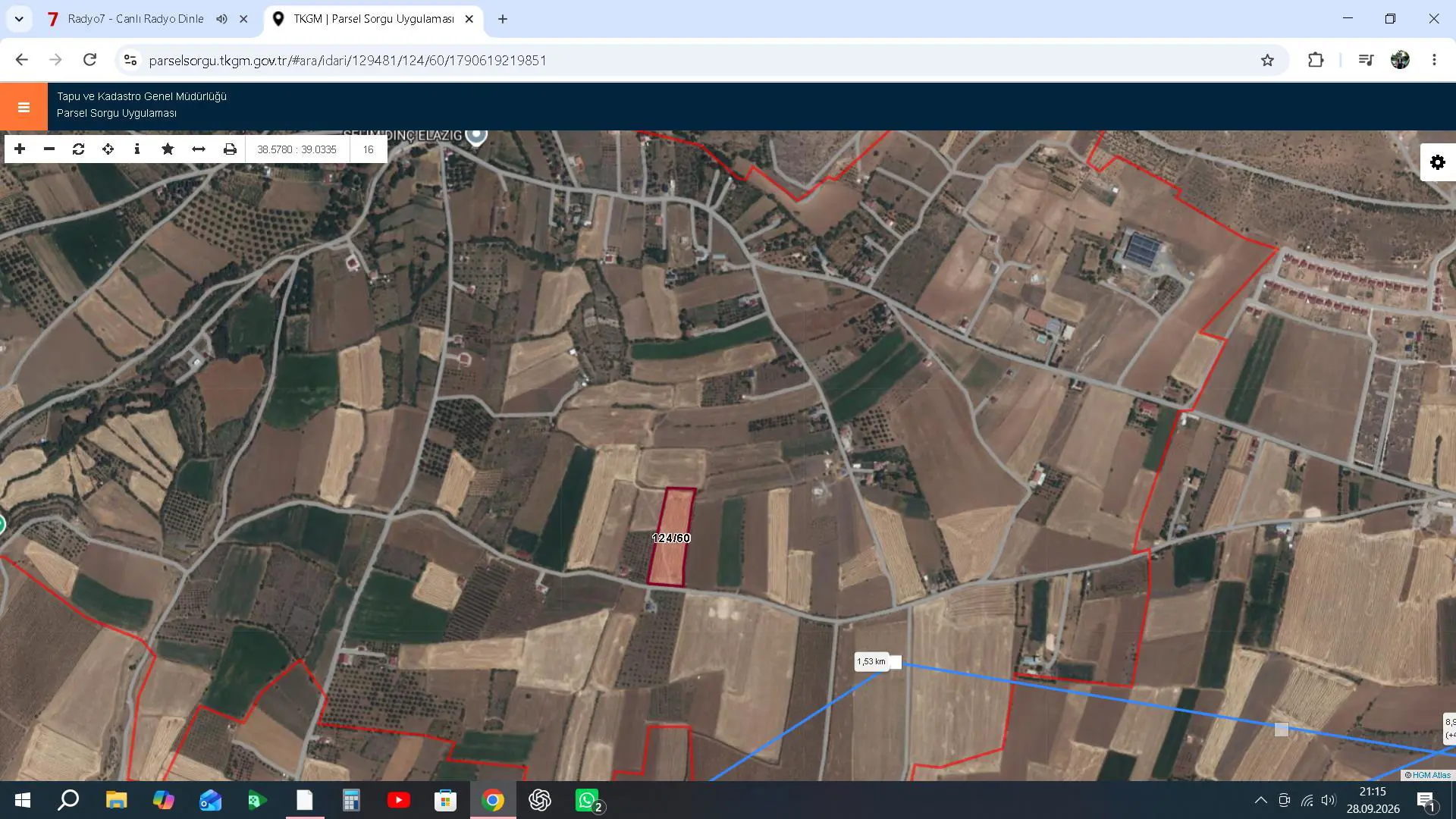Open the Calculator taskbar icon
Screen dimensions: 1456x819
coord(350,800)
